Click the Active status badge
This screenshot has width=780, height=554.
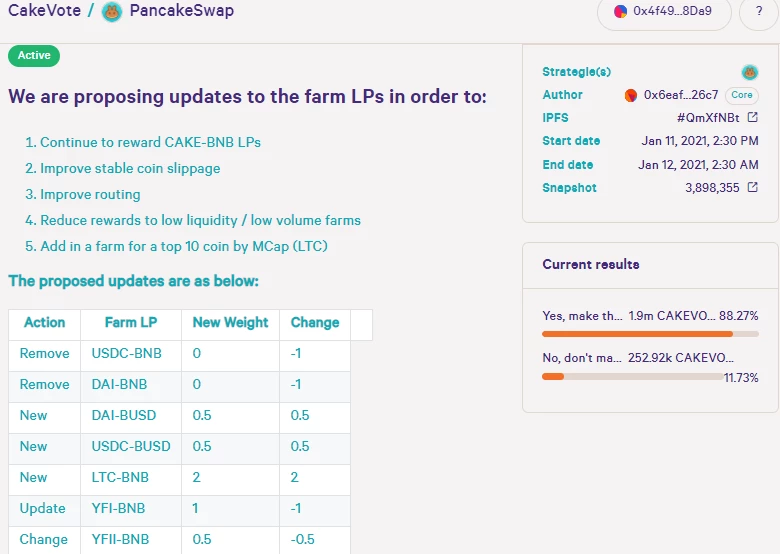point(34,56)
